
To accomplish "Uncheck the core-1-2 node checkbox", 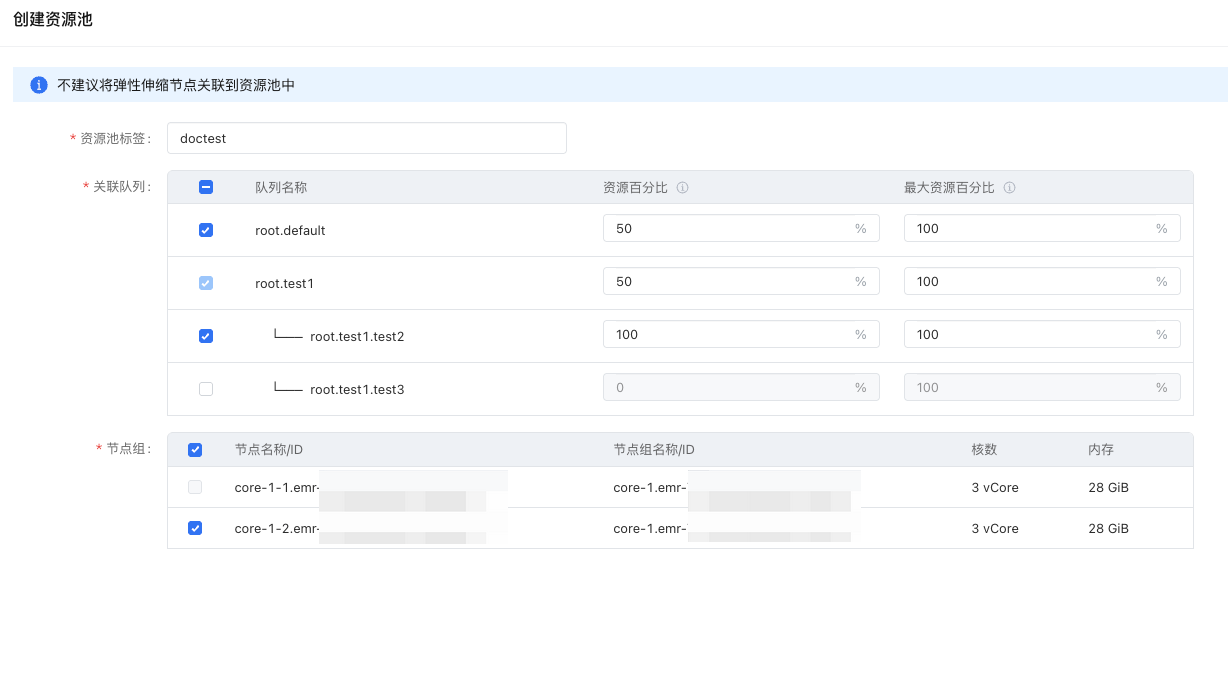I will click(x=195, y=528).
